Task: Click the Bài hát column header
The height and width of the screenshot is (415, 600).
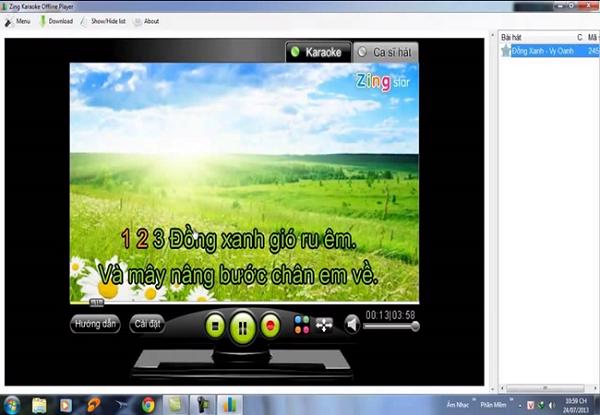Action: (512, 37)
